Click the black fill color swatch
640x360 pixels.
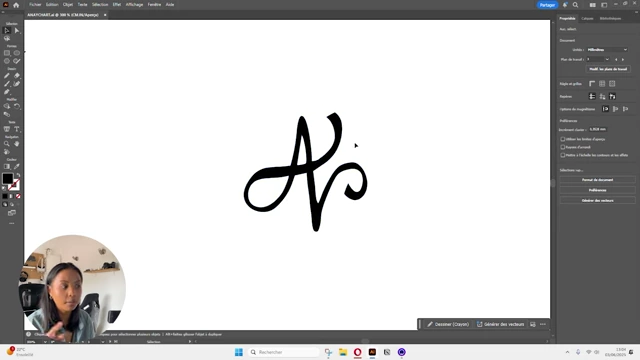8,178
